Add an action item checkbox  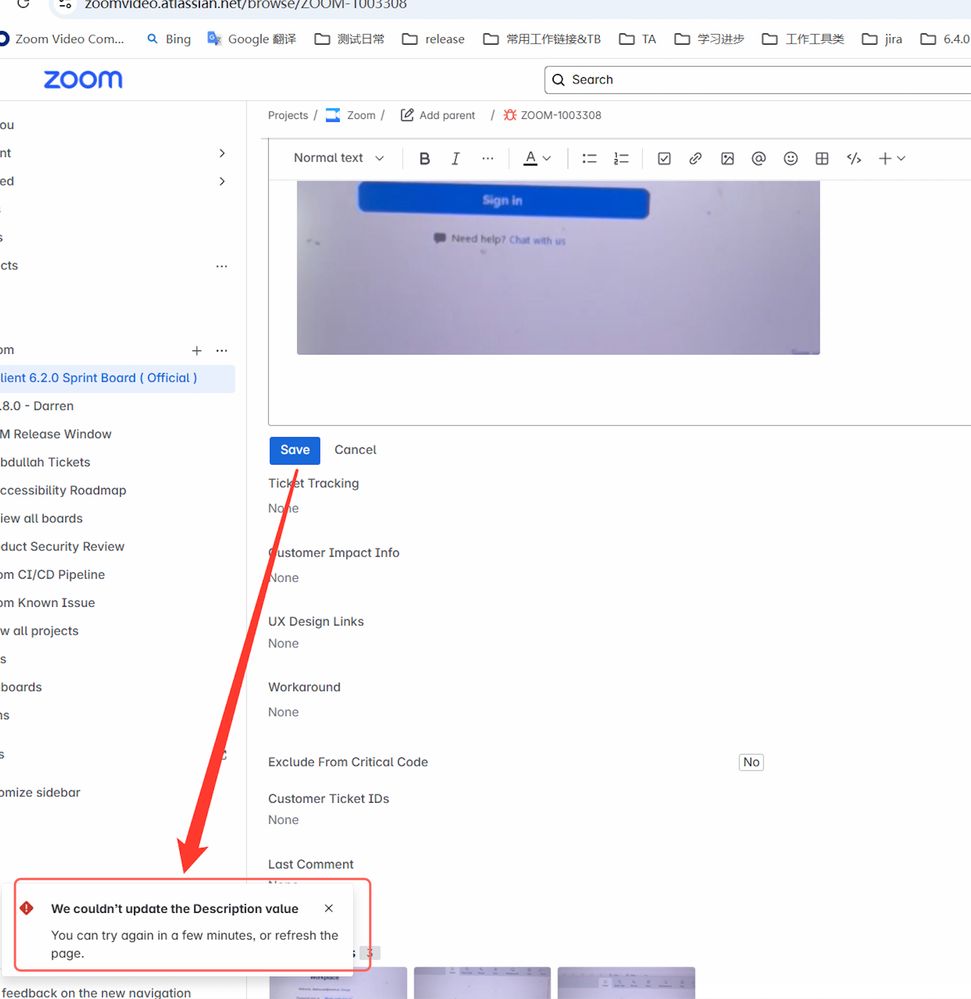click(664, 159)
